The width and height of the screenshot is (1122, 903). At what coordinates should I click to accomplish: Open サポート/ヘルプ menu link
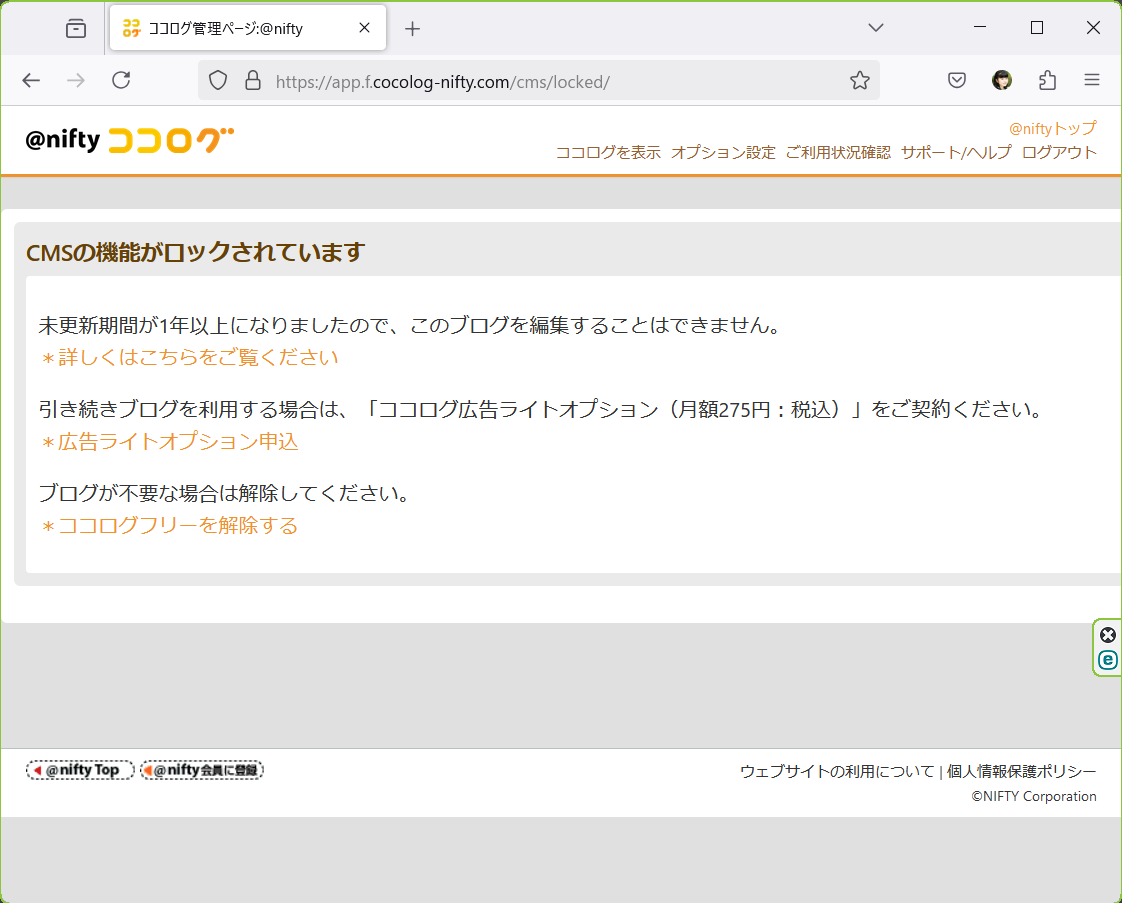[x=956, y=152]
